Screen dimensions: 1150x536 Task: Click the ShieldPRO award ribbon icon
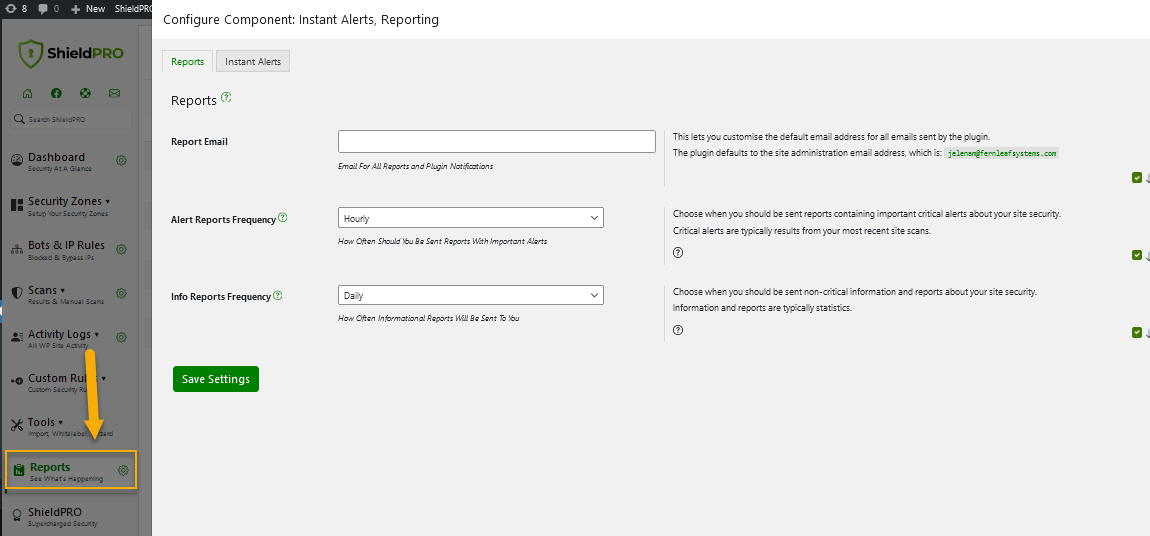click(17, 515)
